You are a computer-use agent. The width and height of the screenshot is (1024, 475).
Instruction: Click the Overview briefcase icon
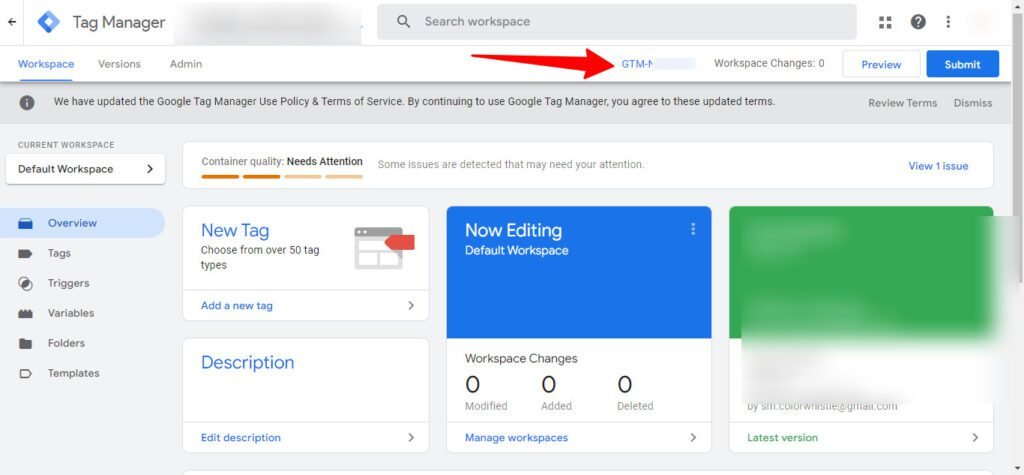click(x=25, y=223)
